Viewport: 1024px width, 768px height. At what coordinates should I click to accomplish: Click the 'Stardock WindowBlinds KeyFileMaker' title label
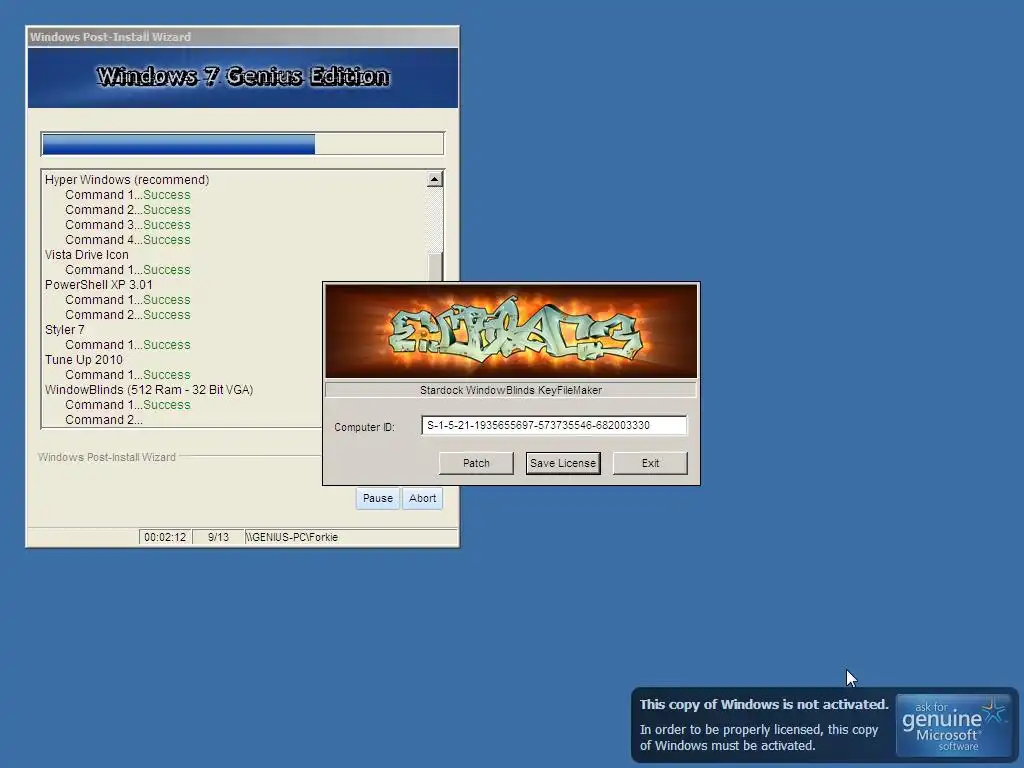(x=511, y=390)
